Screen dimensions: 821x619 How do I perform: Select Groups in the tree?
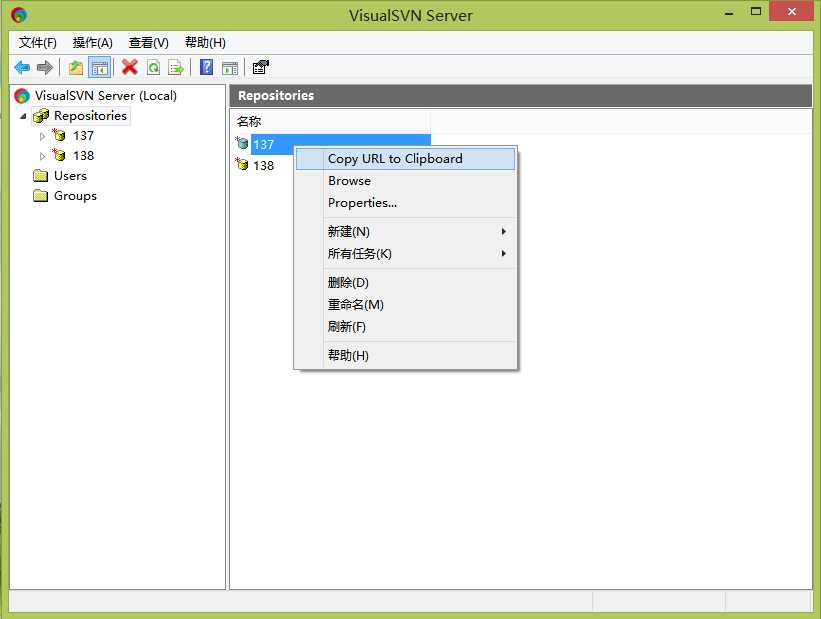click(x=75, y=196)
